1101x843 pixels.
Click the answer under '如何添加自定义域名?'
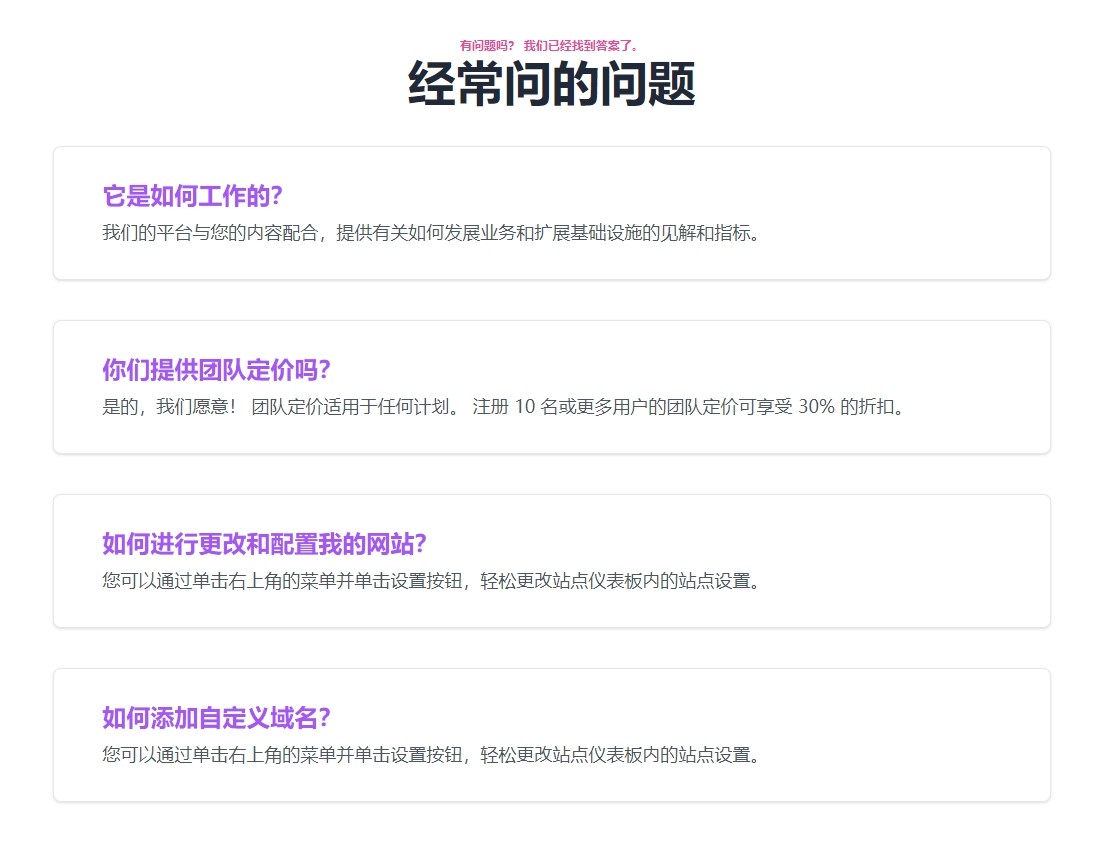[432, 755]
